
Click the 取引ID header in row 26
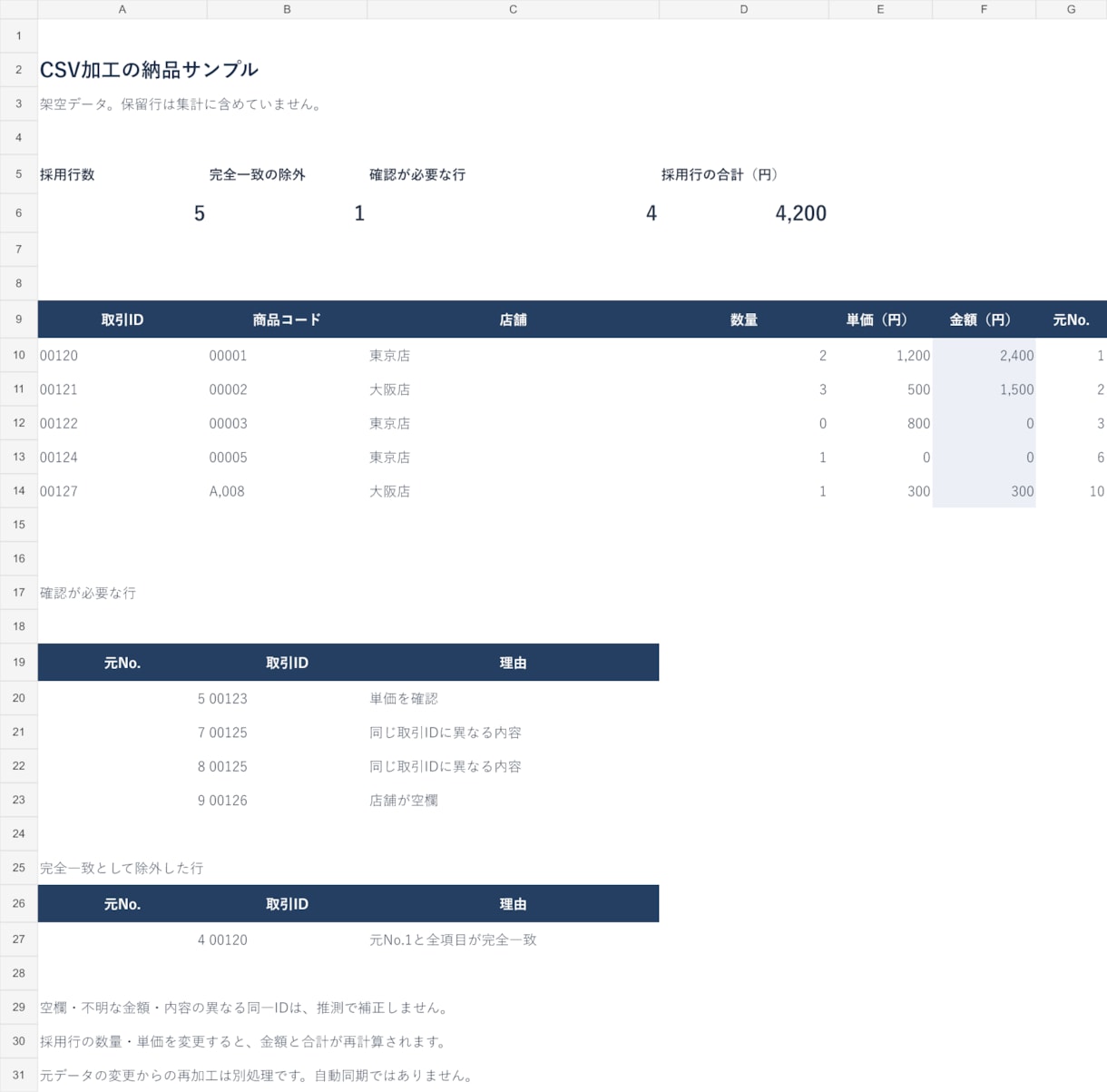click(287, 904)
